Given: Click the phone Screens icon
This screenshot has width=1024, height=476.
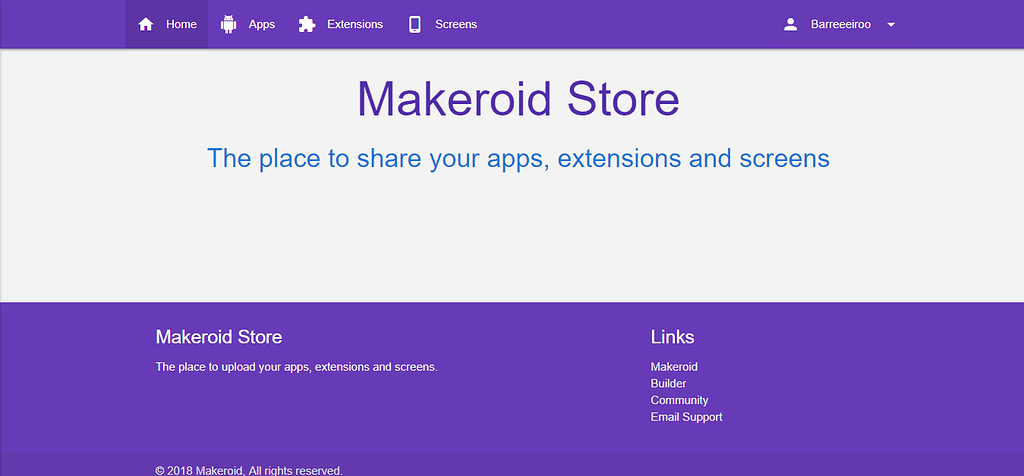Looking at the screenshot, I should pos(415,24).
